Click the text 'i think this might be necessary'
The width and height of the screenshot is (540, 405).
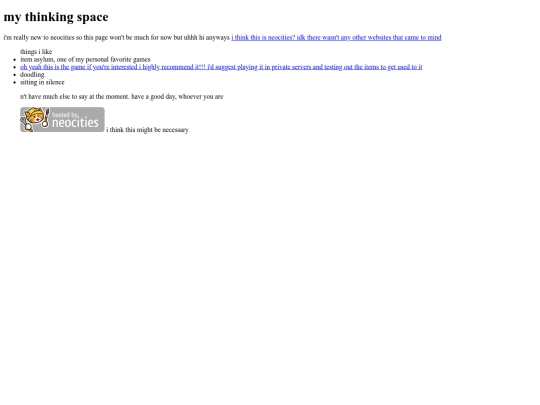147,130
